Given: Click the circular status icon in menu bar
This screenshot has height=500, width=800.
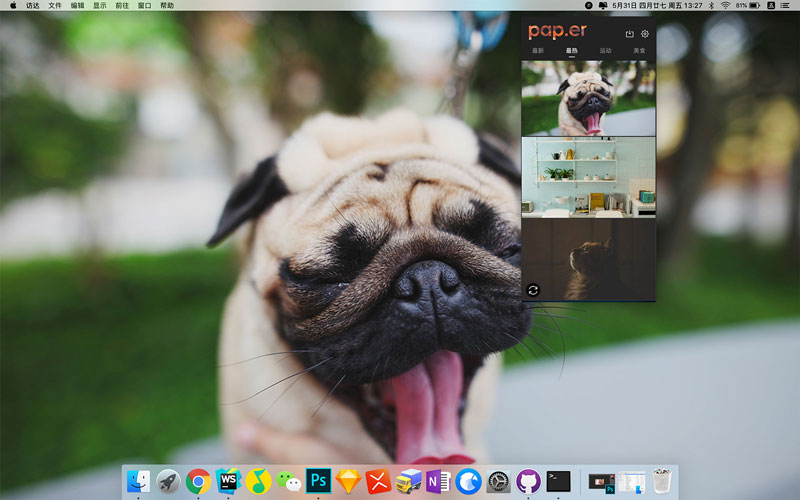Looking at the screenshot, I should 588,5.
